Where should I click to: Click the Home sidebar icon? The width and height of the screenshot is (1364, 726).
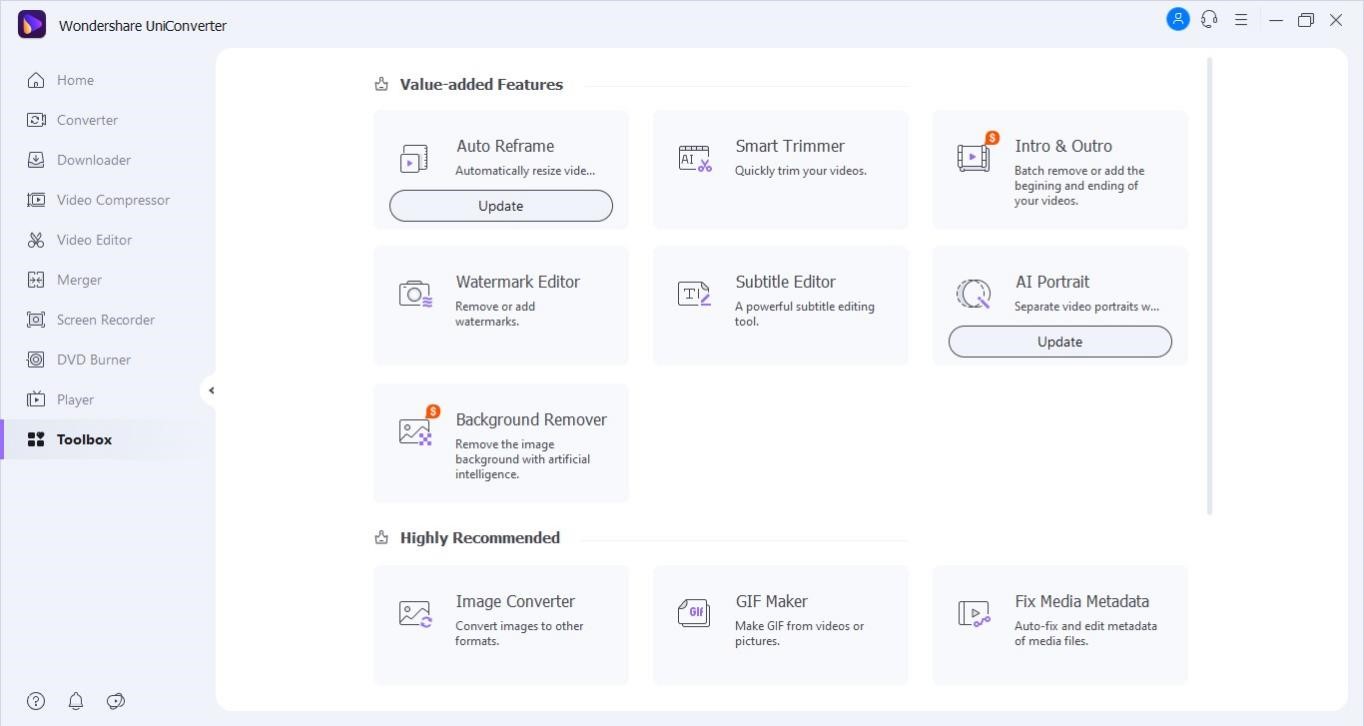tap(36, 80)
